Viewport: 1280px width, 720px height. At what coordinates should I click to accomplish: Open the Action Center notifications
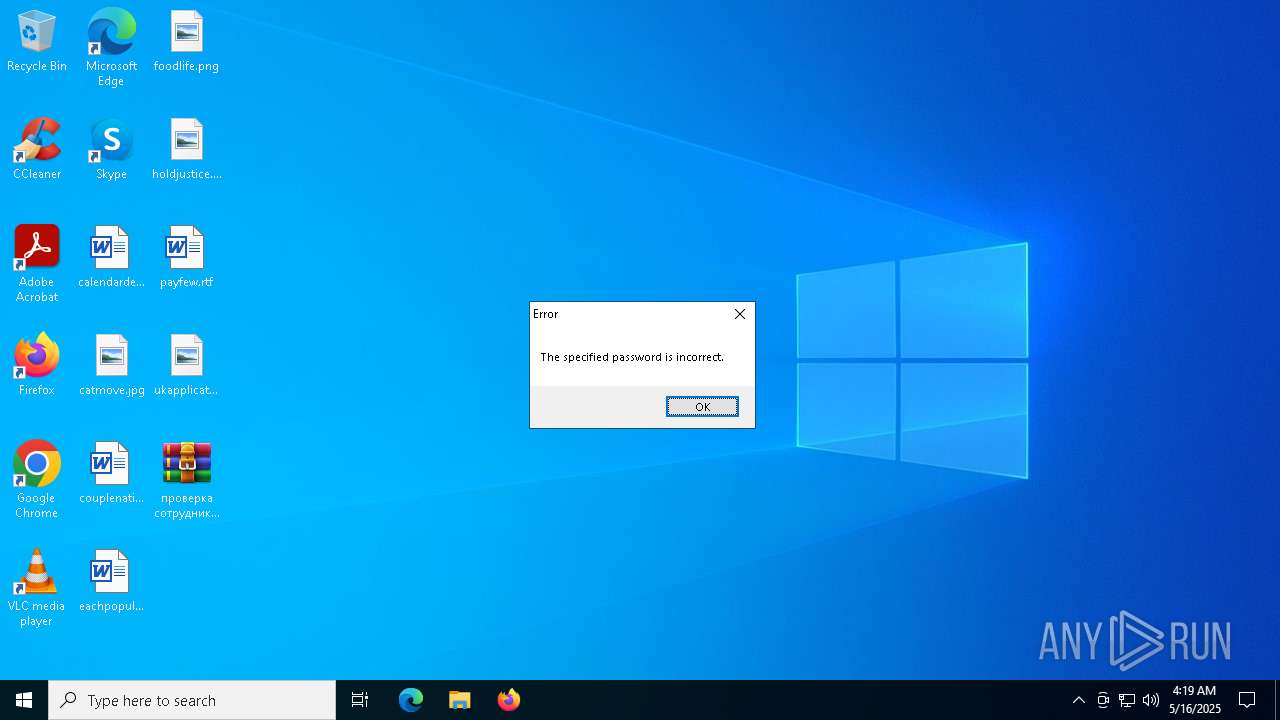pyautogui.click(x=1247, y=700)
